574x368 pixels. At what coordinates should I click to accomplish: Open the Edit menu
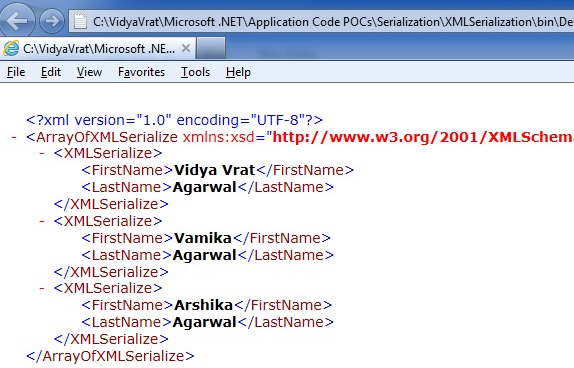[x=51, y=72]
